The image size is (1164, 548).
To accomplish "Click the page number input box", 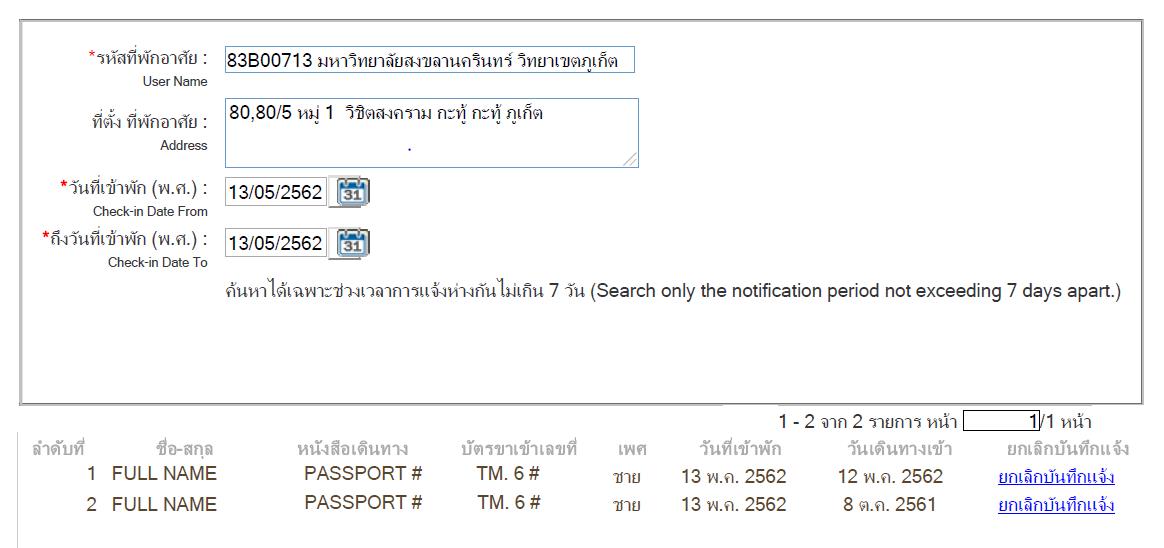I will 1001,422.
